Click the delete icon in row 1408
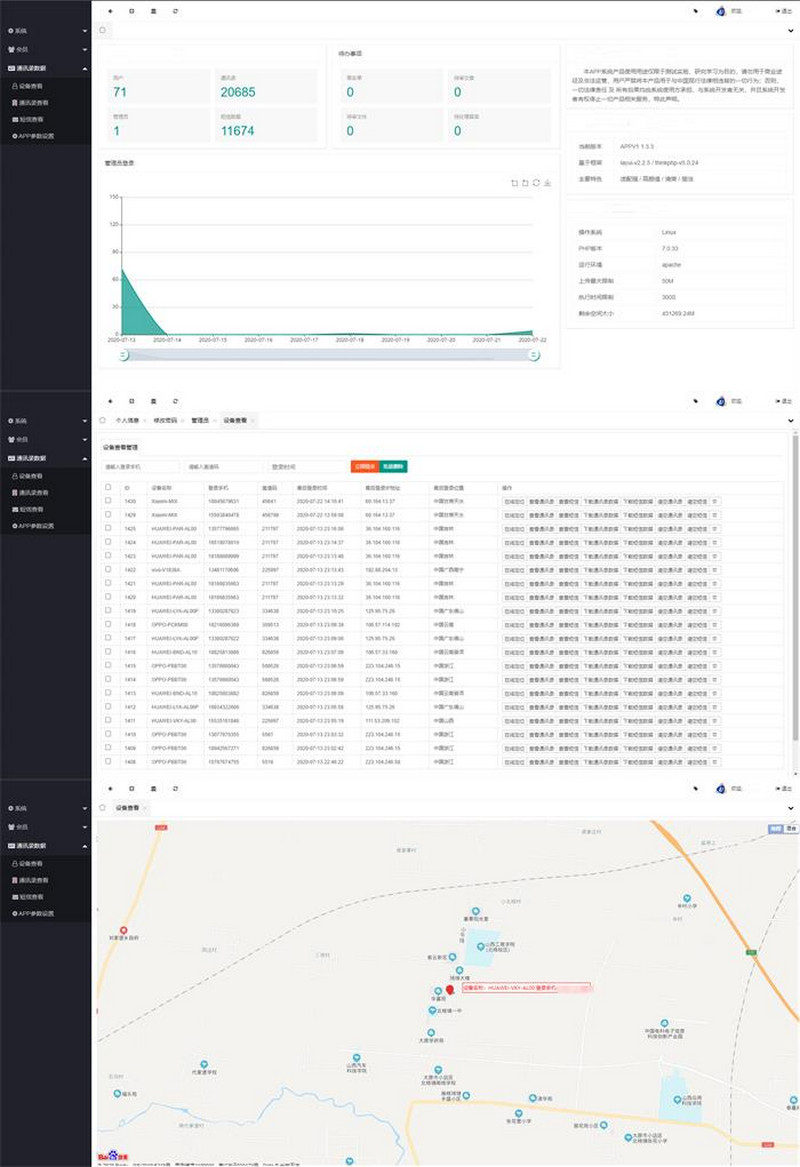Image resolution: width=800 pixels, height=1167 pixels. 714,762
